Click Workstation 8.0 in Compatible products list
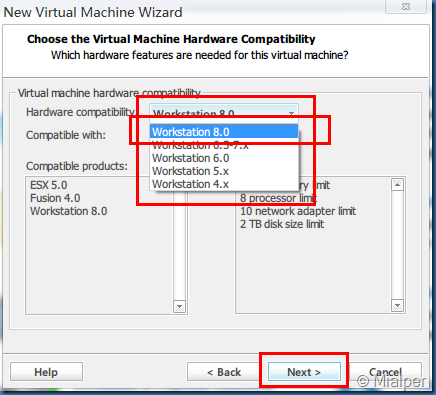Screen dimensions: 436x395 [x=69, y=211]
